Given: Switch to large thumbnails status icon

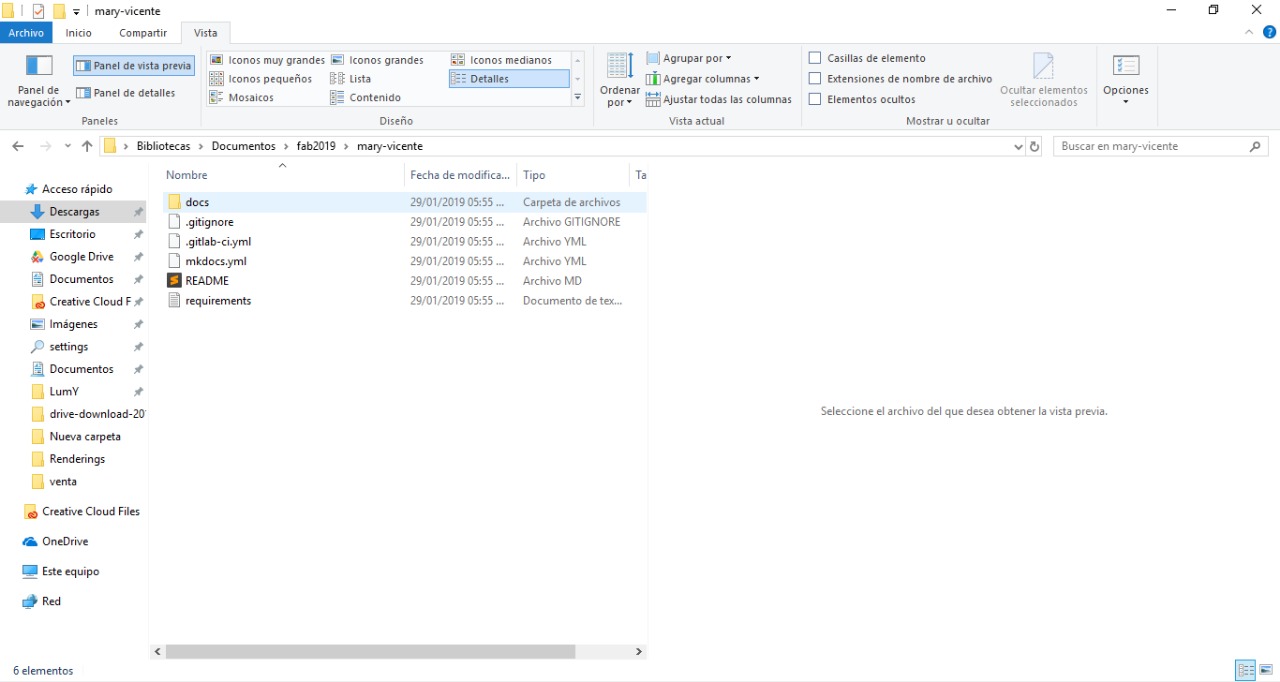Looking at the screenshot, I should [1266, 670].
